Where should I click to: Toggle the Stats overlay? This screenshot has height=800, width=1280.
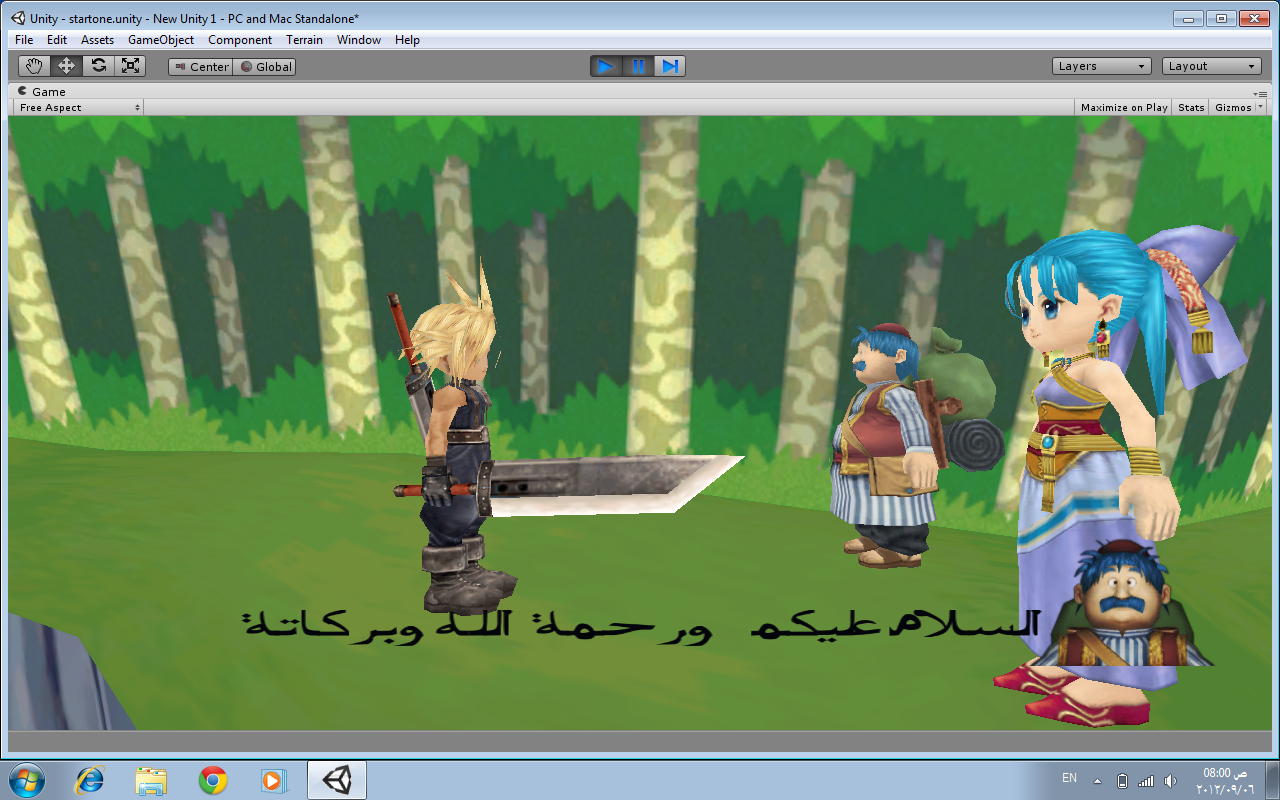tap(1191, 107)
